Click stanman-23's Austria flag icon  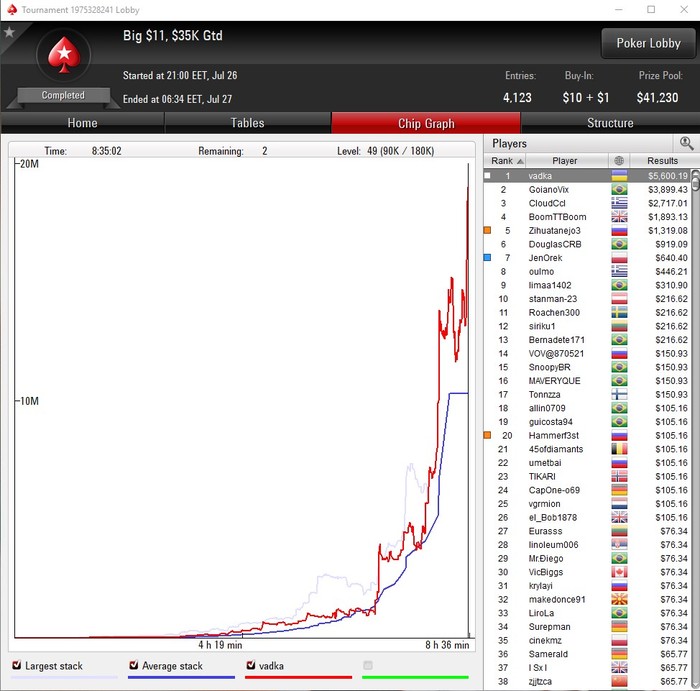pyautogui.click(x=619, y=299)
